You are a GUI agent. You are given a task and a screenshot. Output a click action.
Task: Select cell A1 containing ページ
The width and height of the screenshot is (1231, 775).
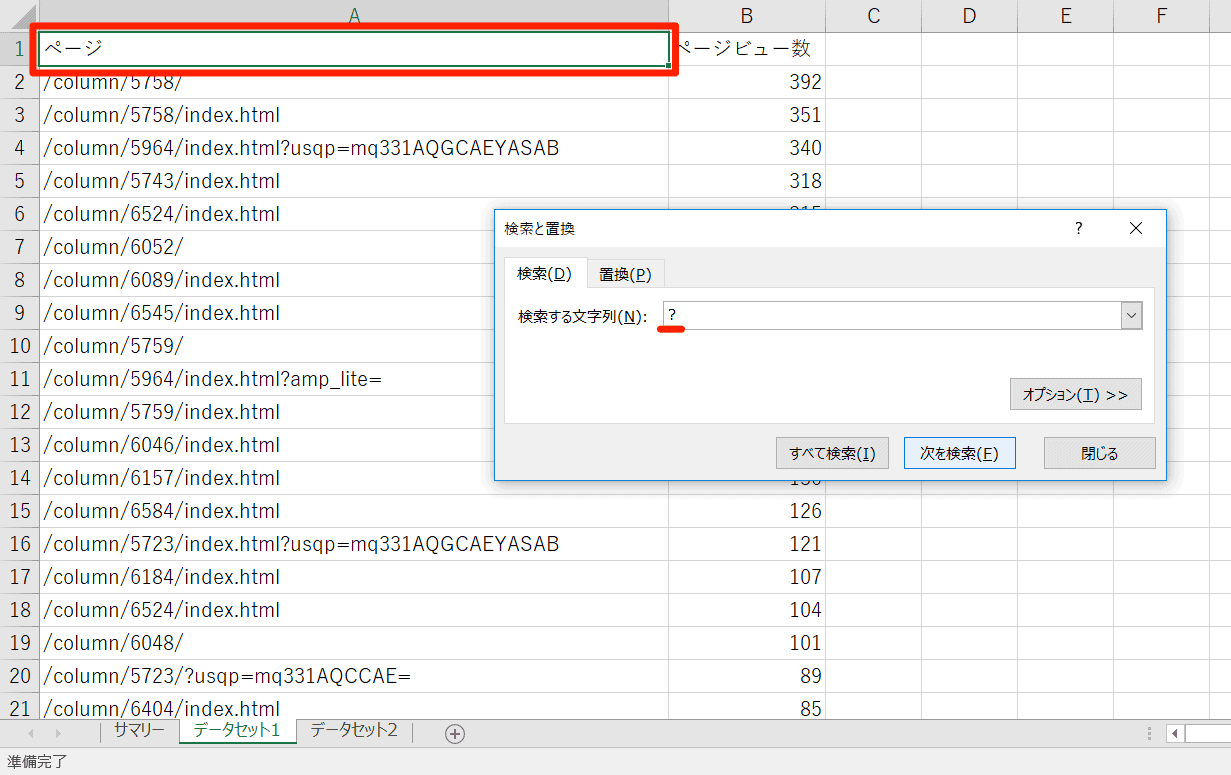tap(354, 49)
